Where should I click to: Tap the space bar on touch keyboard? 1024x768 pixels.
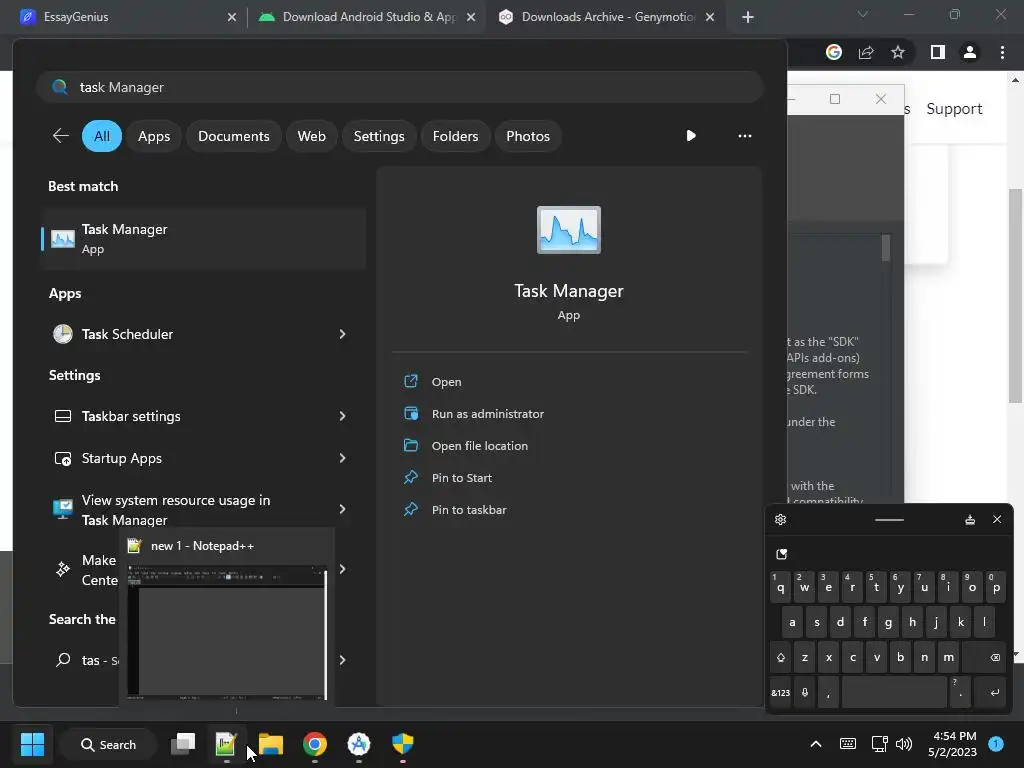pyautogui.click(x=894, y=693)
